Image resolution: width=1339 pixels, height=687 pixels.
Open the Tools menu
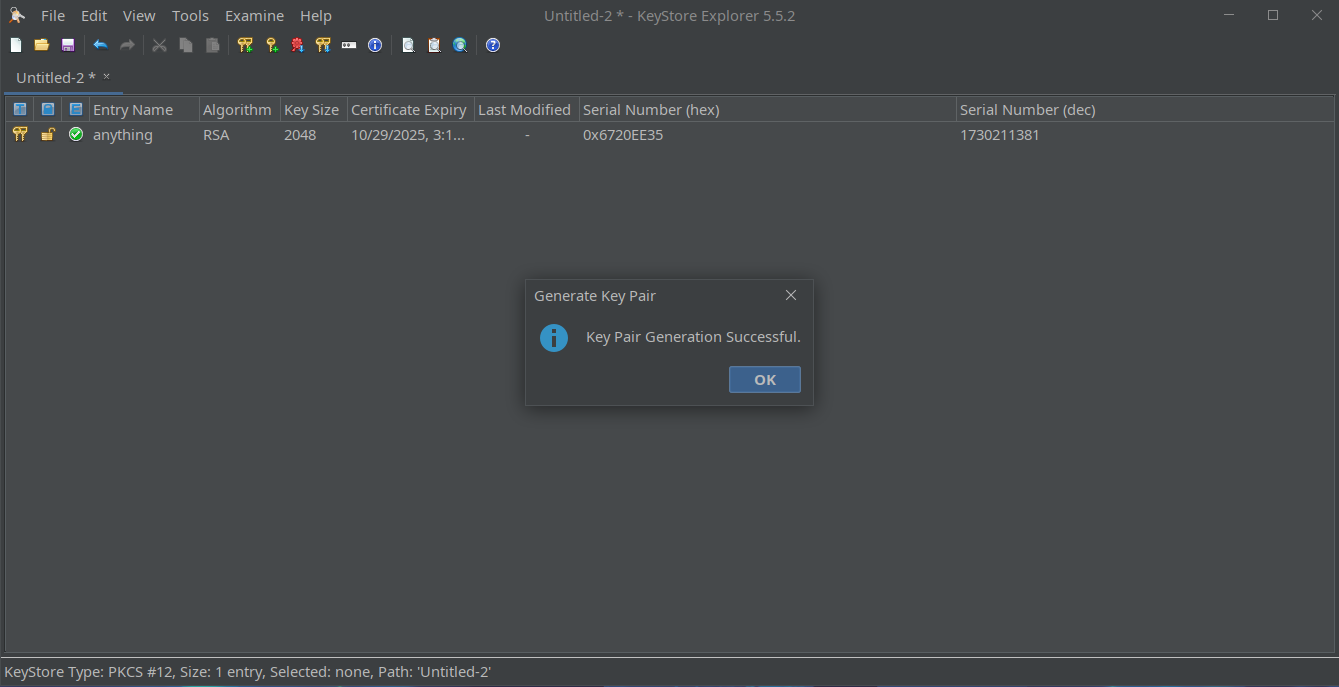(x=190, y=16)
